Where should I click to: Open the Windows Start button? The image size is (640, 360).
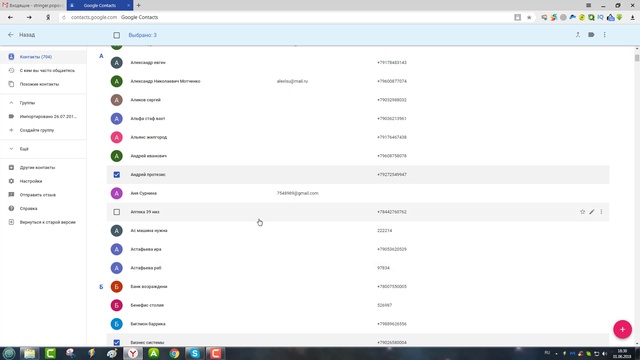pos(9,353)
